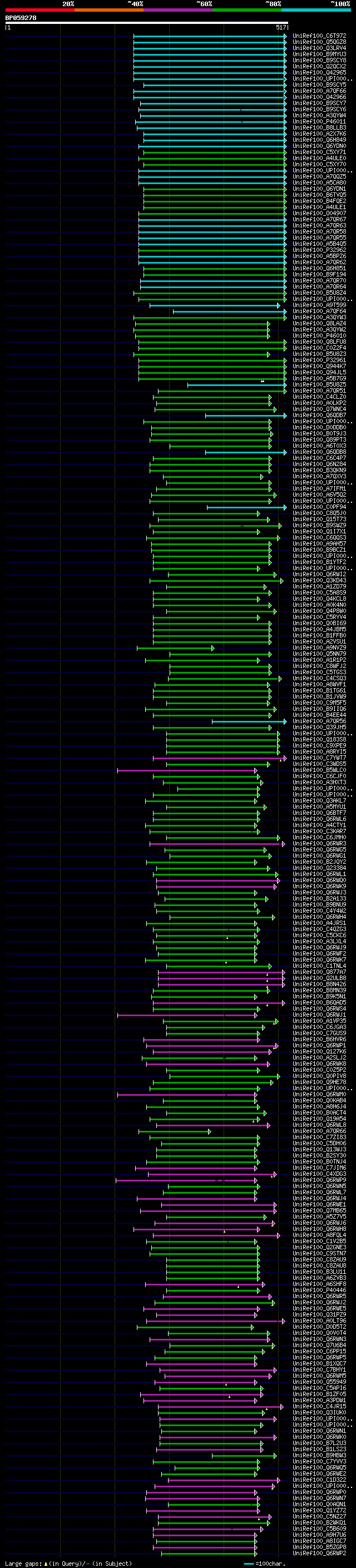The image size is (356, 1568).
Task: Open hit UniRef100_Q2QCX2
Action: tap(319, 66)
